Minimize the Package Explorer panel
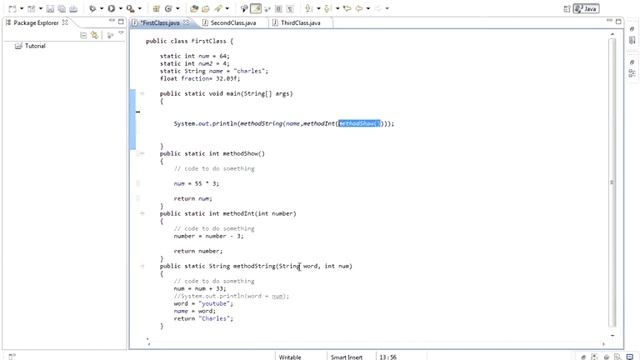Viewport: 640px width, 360px height. 112,21
